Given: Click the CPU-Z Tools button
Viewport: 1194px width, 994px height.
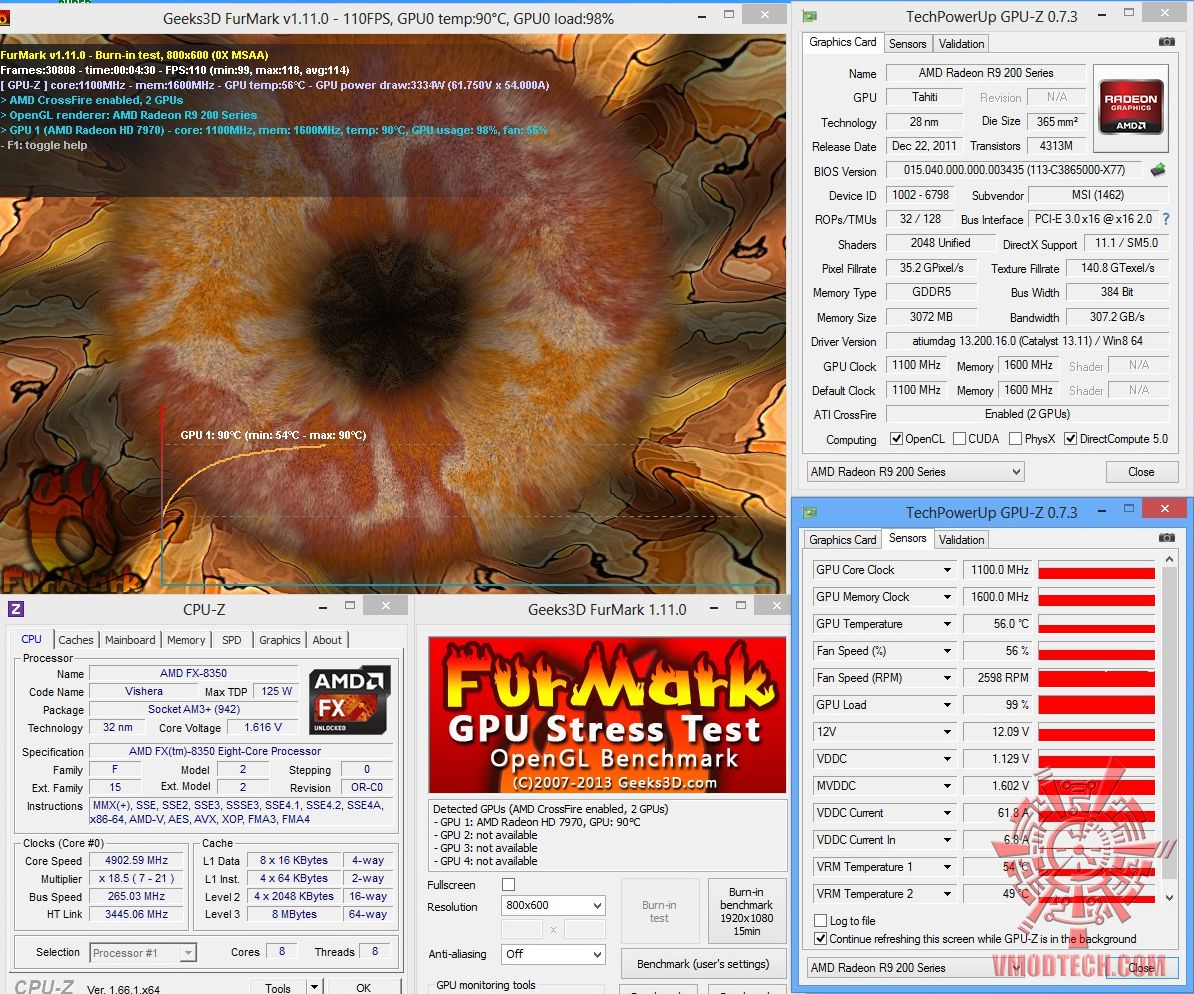Looking at the screenshot, I should click(278, 987).
